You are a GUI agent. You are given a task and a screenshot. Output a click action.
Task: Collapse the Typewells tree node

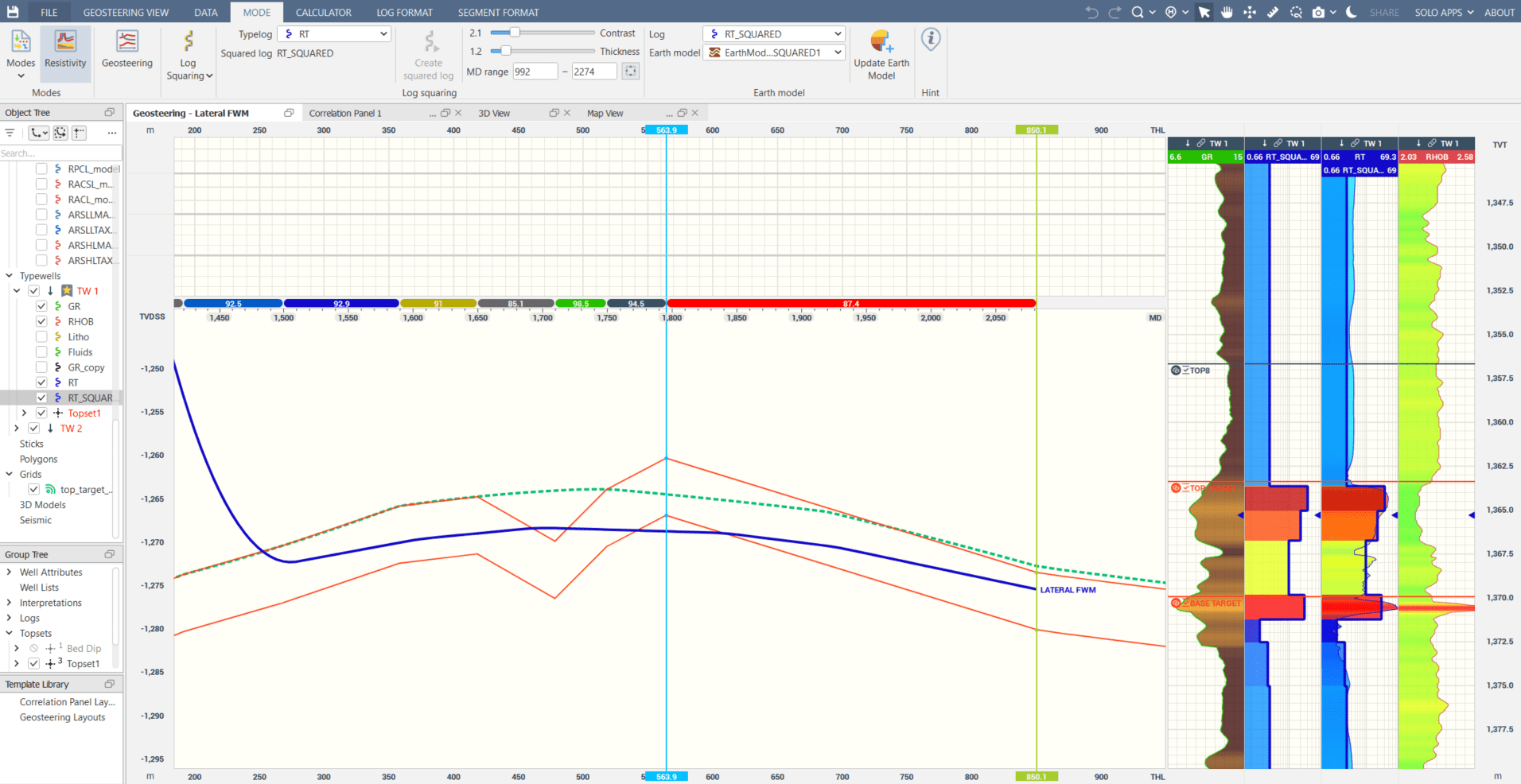coord(9,276)
